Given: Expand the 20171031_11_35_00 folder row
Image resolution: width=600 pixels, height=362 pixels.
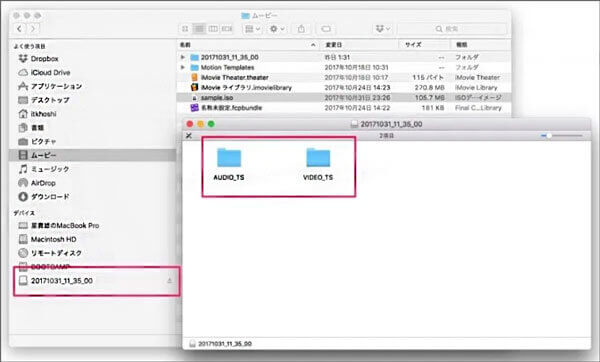Looking at the screenshot, I should [183, 57].
